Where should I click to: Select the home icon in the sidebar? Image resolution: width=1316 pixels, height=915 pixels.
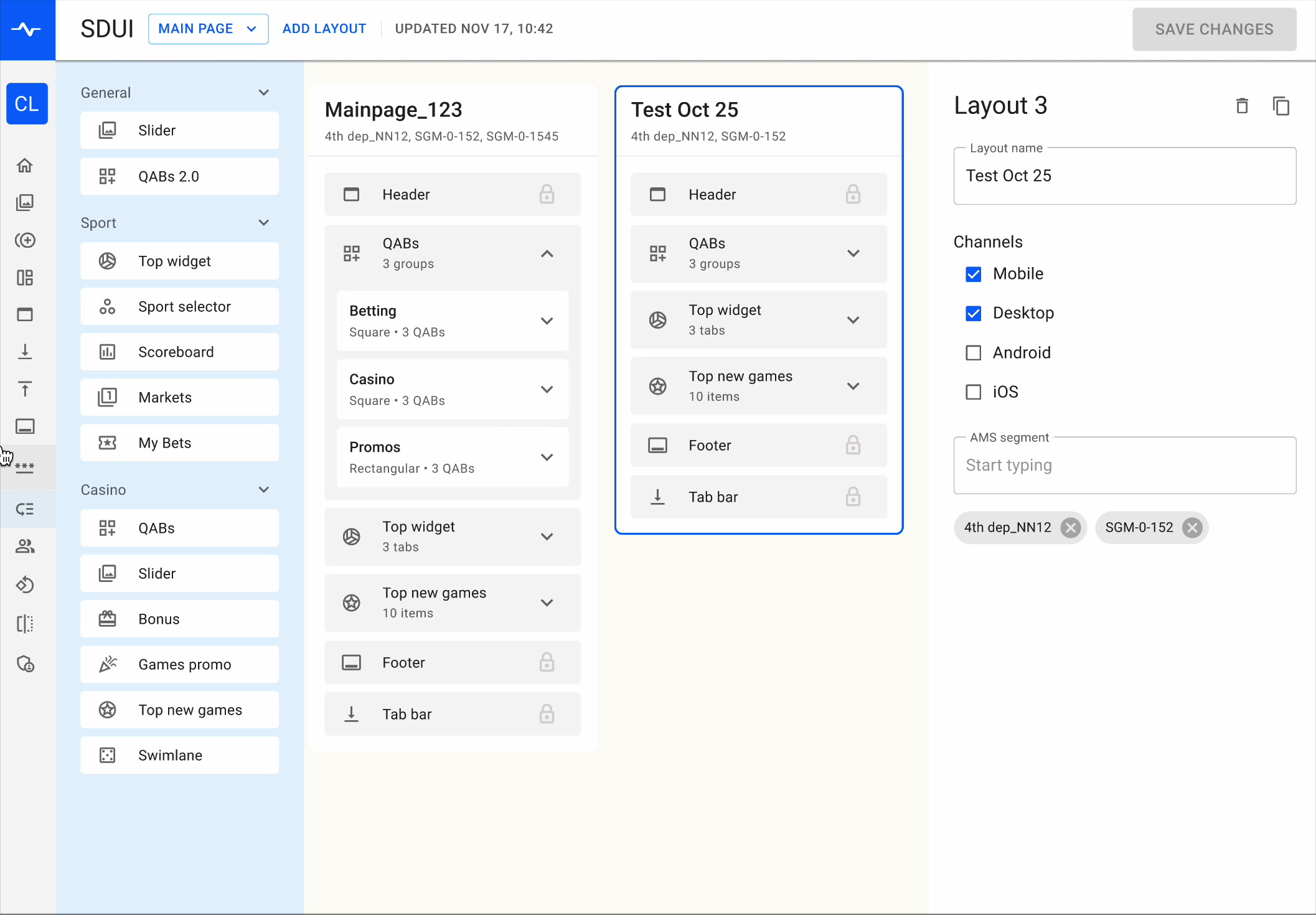[25, 165]
